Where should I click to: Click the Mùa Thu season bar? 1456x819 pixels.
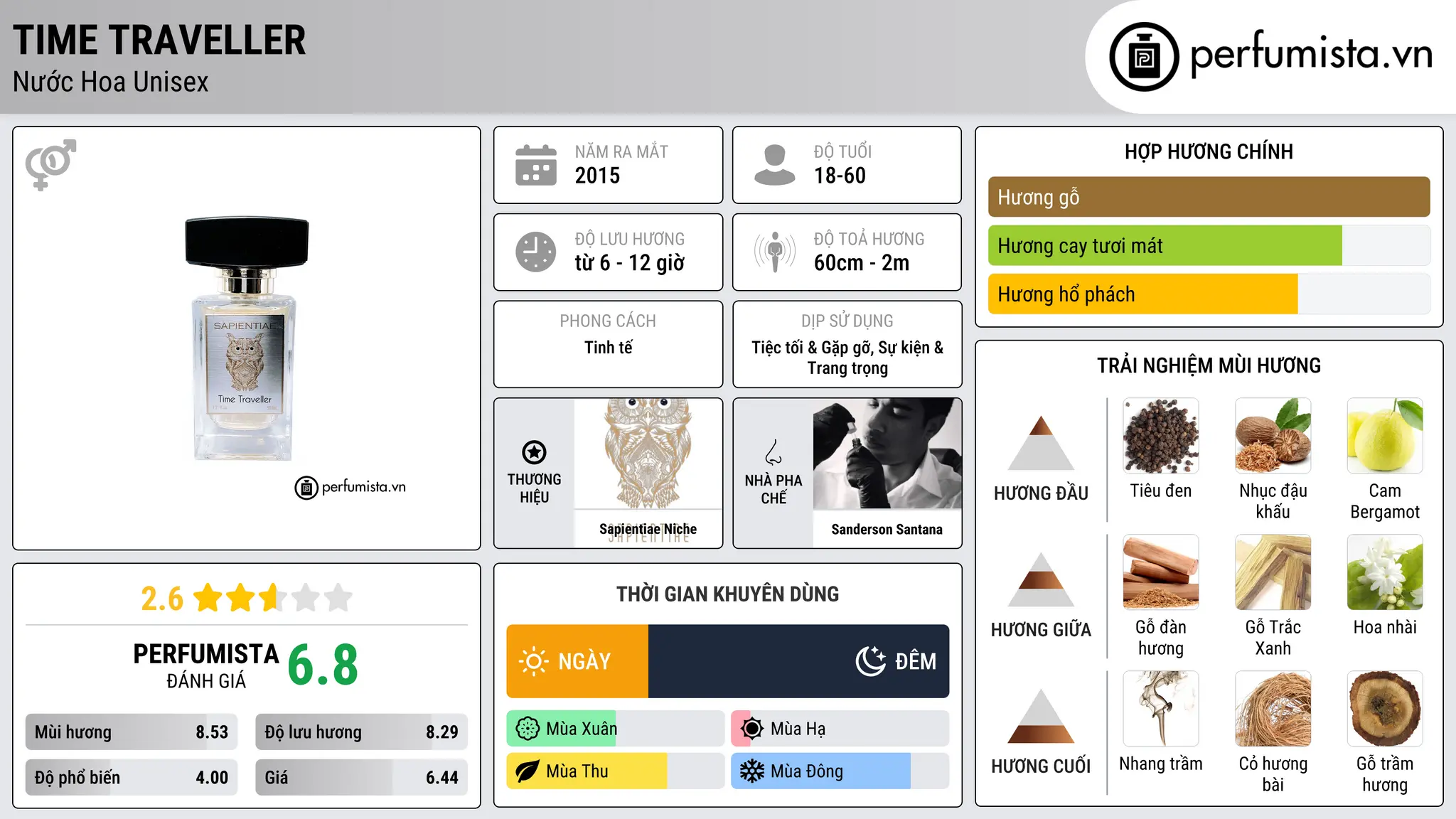coord(615,771)
